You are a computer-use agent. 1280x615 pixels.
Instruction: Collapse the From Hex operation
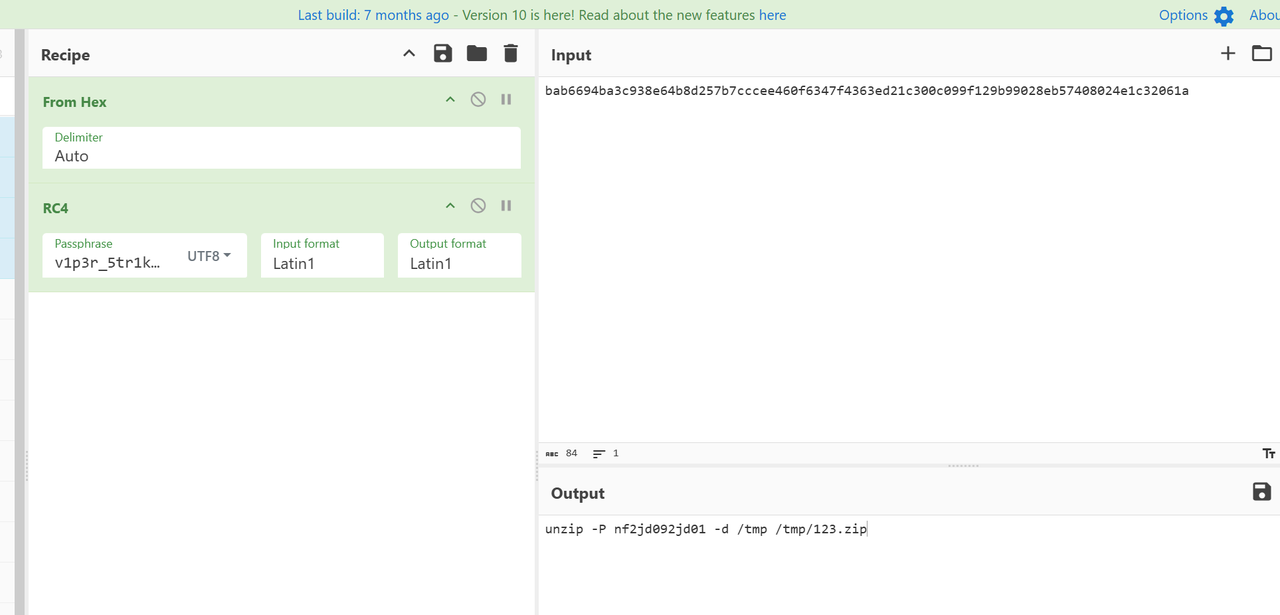click(450, 100)
